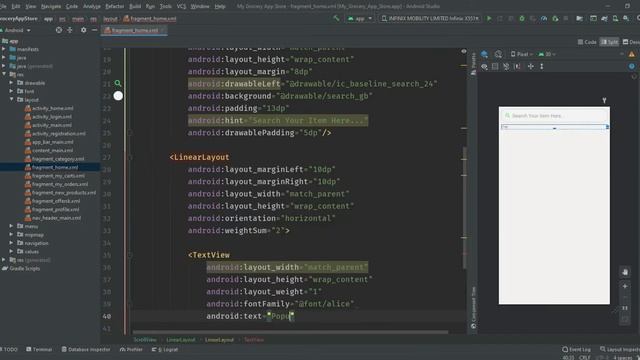Screen dimensions: 640x360
Task: Collapse the layout folder
Action: tap(11, 100)
